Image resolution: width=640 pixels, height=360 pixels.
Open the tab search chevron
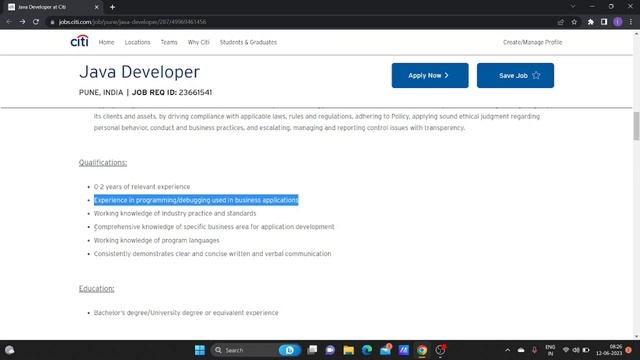[x=573, y=7]
